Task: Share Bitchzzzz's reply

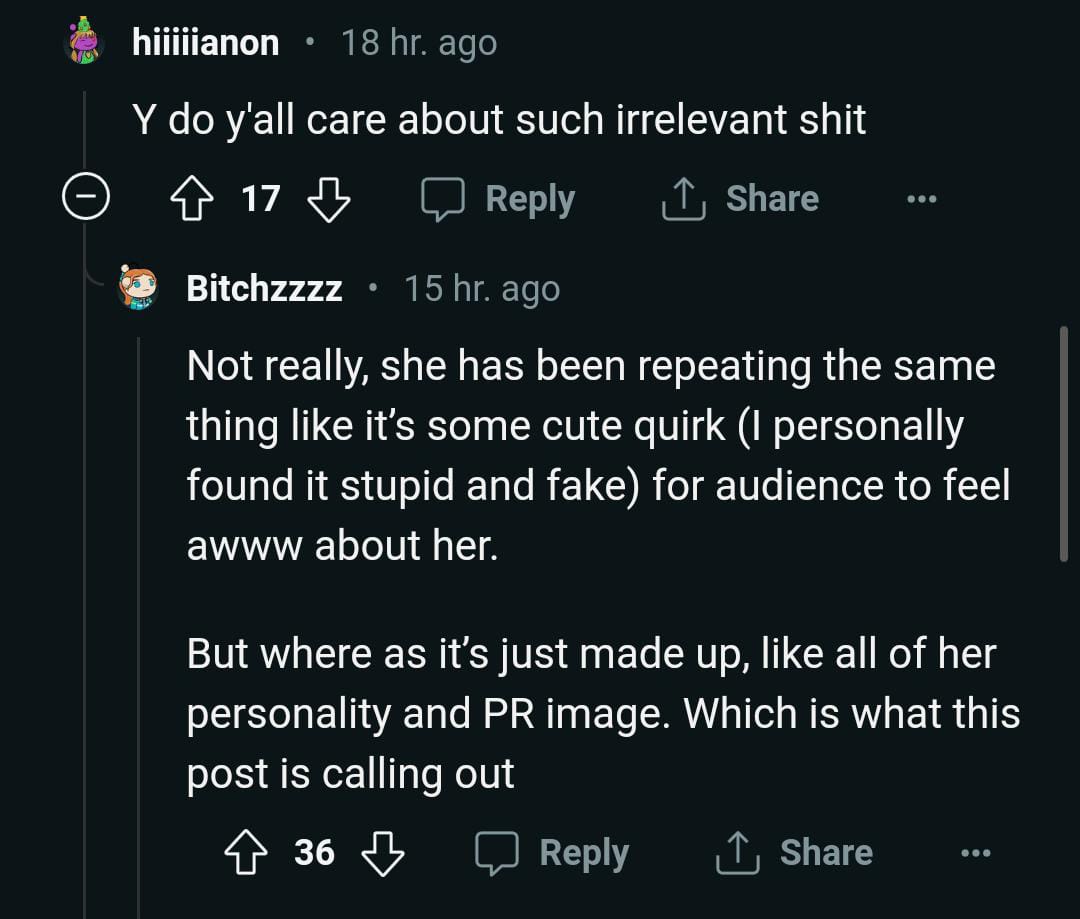Action: coord(825,853)
